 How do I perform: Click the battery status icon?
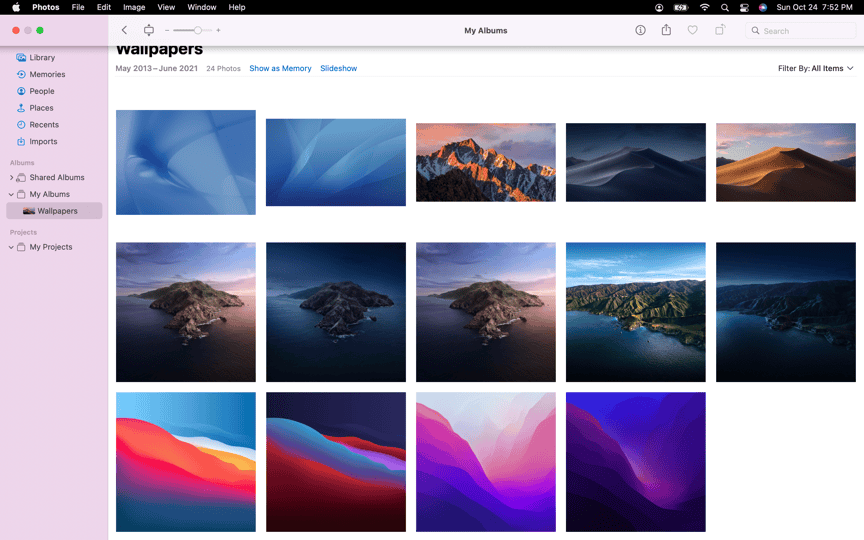tap(681, 7)
